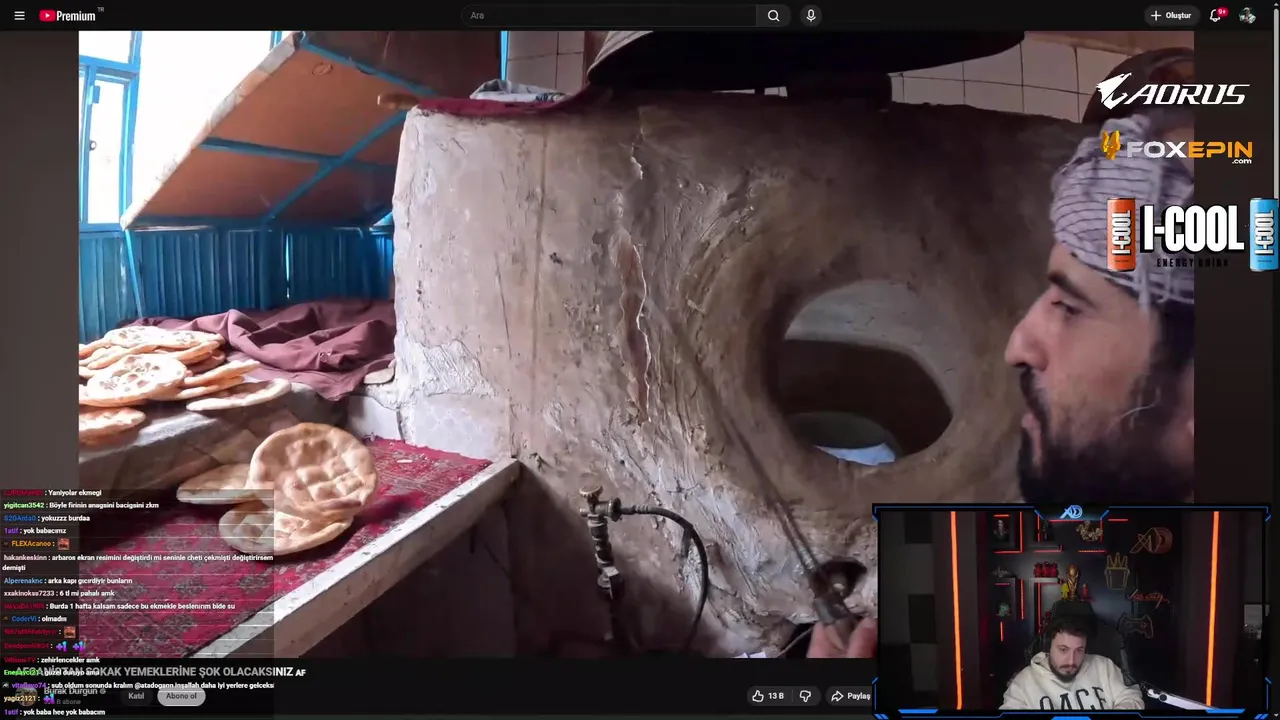Subscribe with the Abone ol button
Viewport: 1280px width, 720px height.
click(181, 696)
